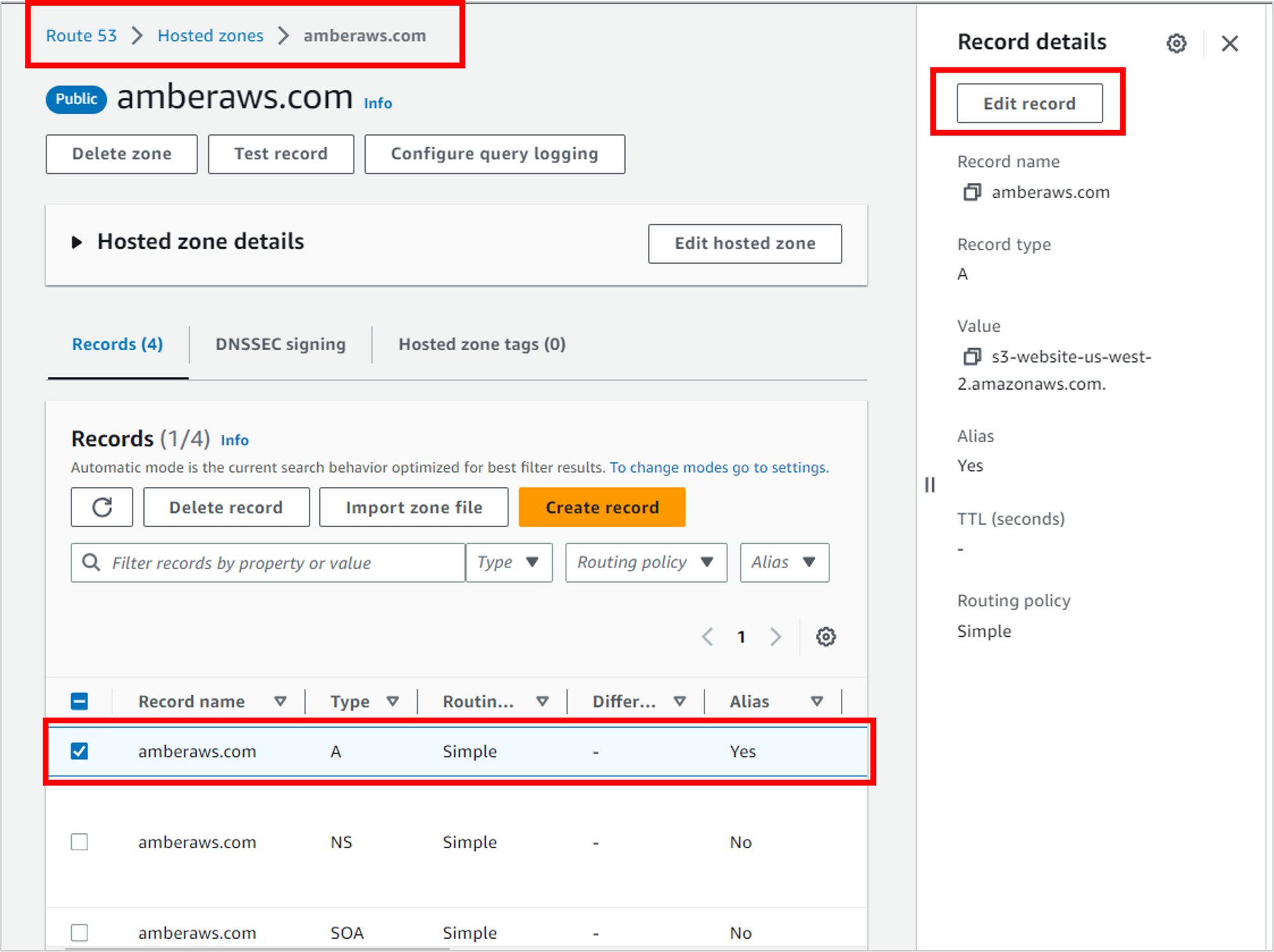Sort by Alias column arrow

817,701
